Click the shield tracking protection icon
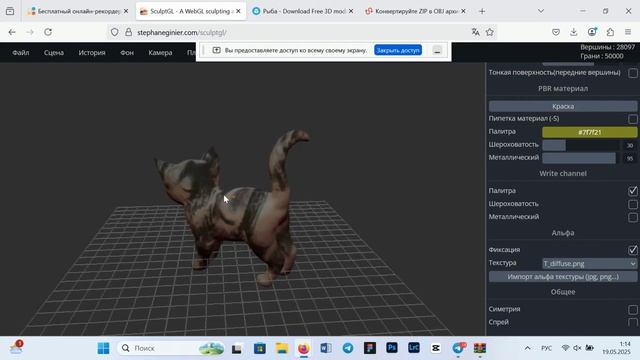Image resolution: width=640 pixels, height=360 pixels. tap(114, 32)
